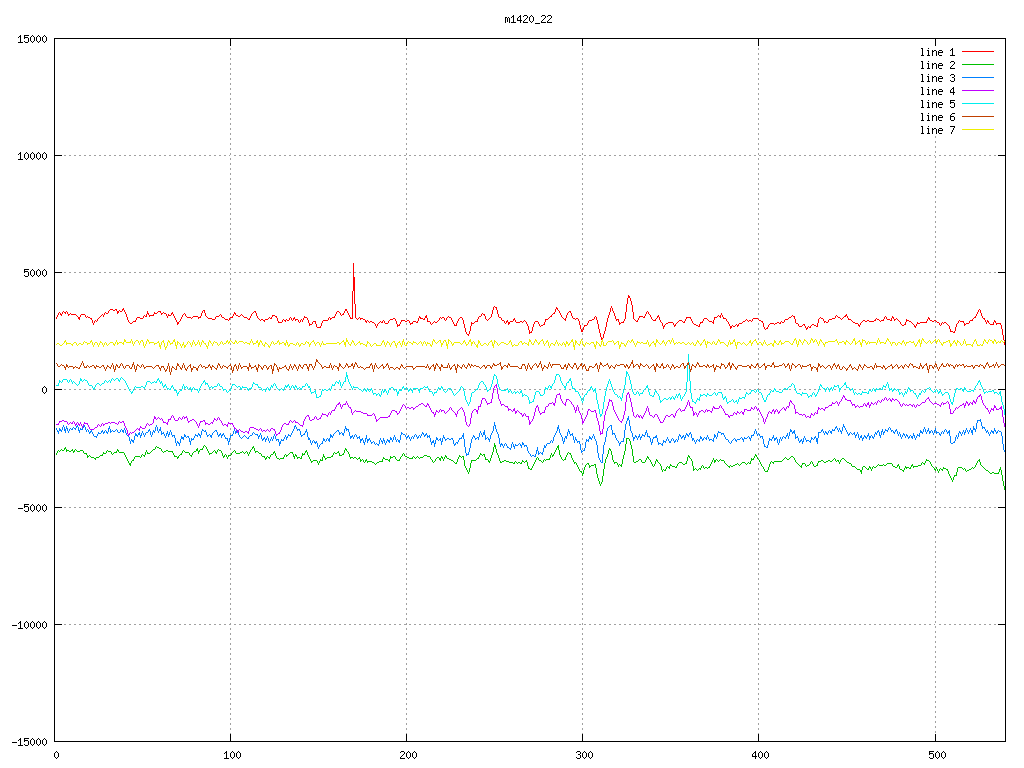Click the -15000 y-axis label
The width and height of the screenshot is (1024, 768).
coord(29,742)
